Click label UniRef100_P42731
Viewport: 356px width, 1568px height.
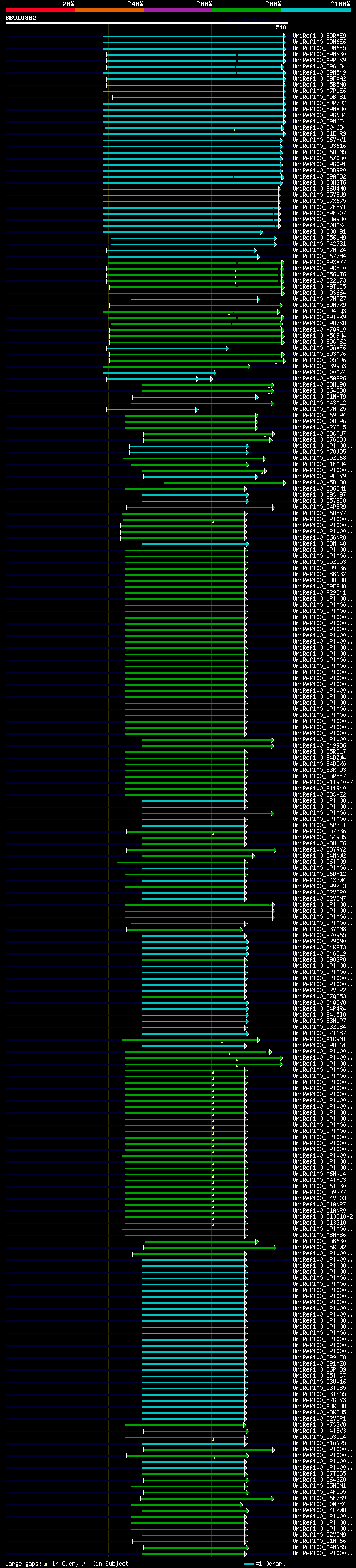(319, 244)
